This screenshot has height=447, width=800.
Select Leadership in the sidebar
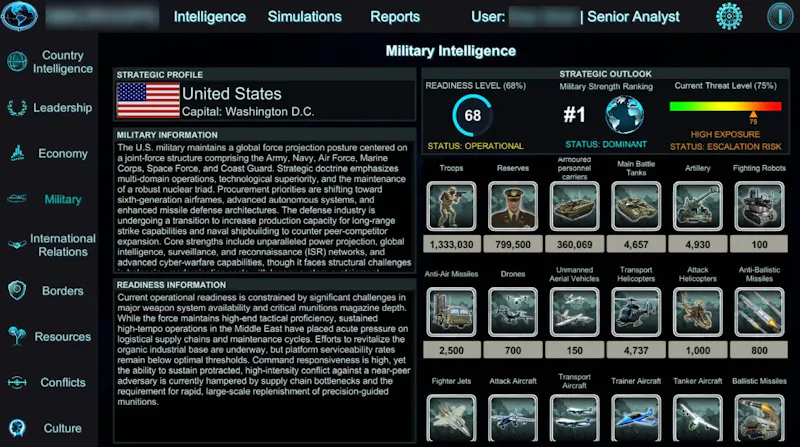point(63,108)
